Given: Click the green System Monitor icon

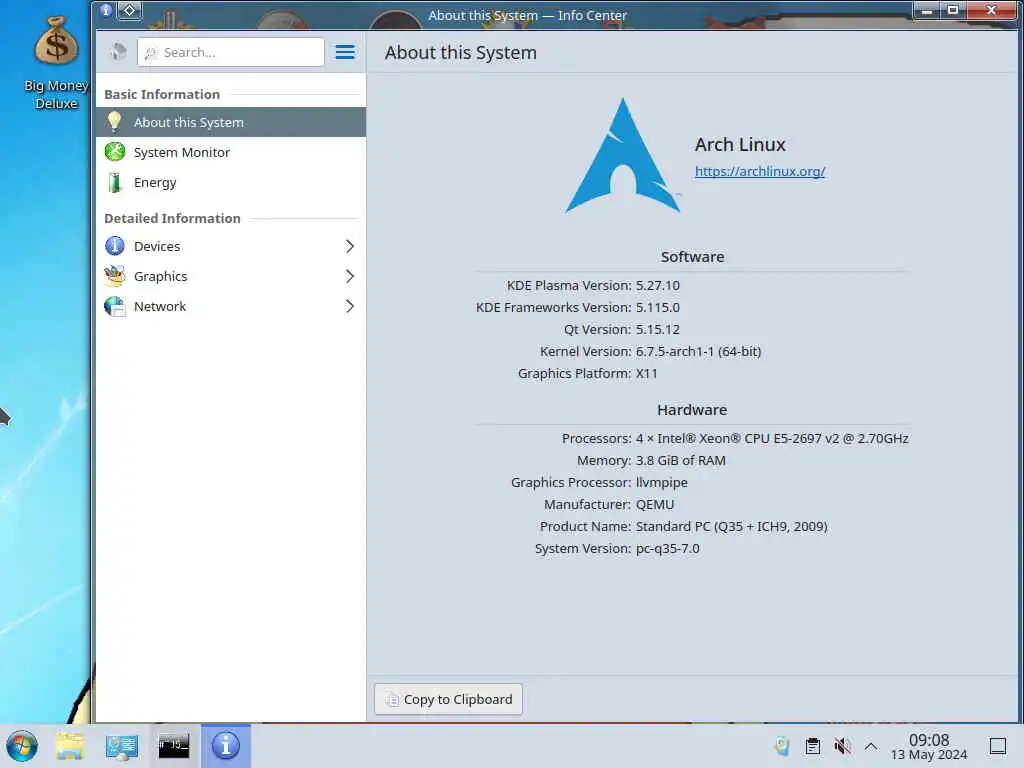Looking at the screenshot, I should pyautogui.click(x=115, y=152).
